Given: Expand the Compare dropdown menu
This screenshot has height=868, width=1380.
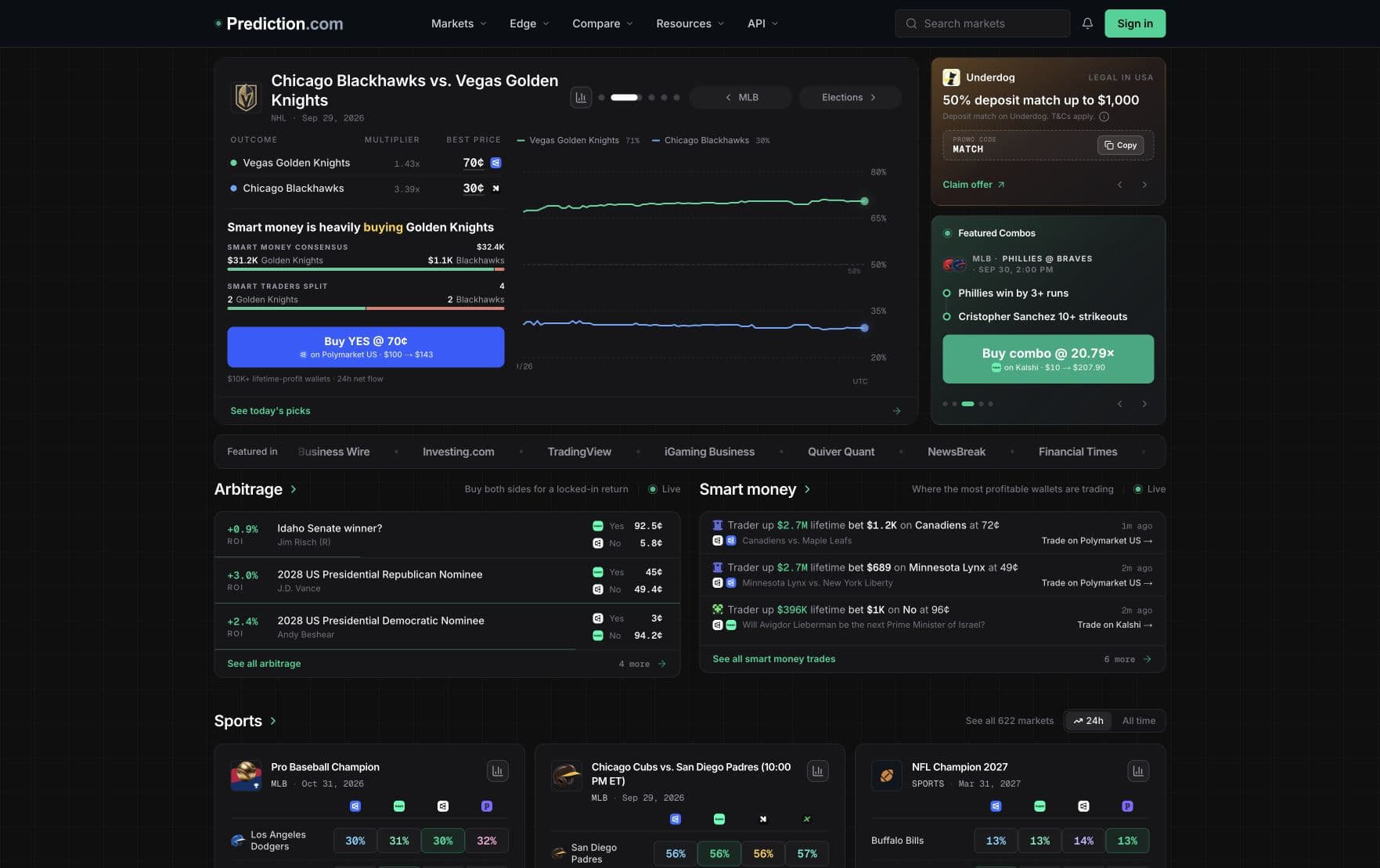Looking at the screenshot, I should pos(602,23).
